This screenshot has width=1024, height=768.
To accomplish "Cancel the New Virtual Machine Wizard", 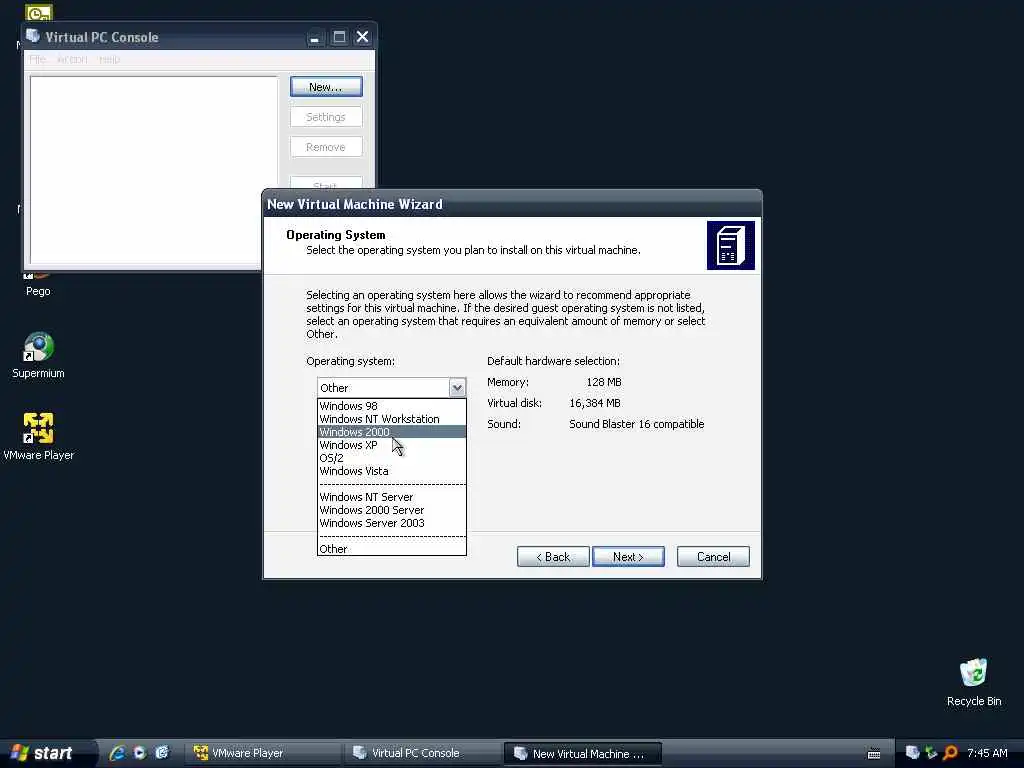I will click(713, 556).
